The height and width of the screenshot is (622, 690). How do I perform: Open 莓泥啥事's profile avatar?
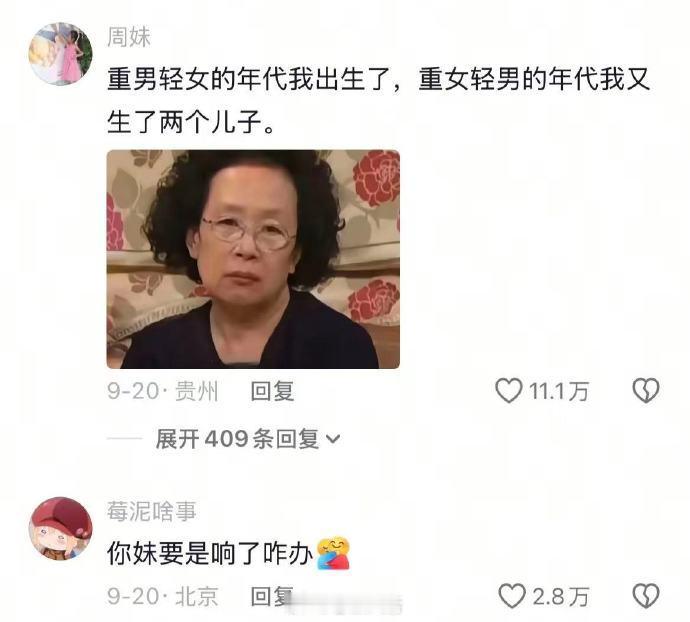[61, 529]
